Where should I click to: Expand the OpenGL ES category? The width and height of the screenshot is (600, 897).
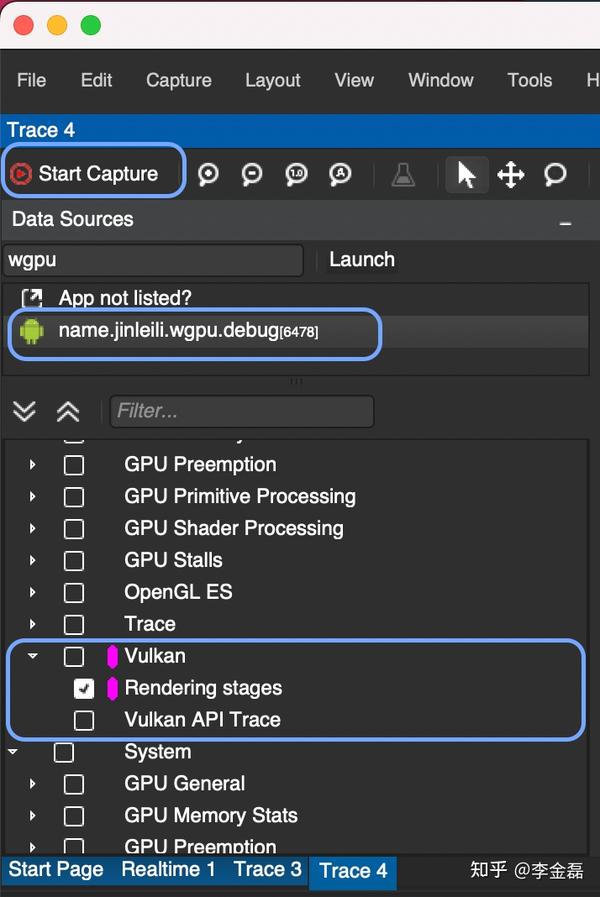[x=32, y=592]
